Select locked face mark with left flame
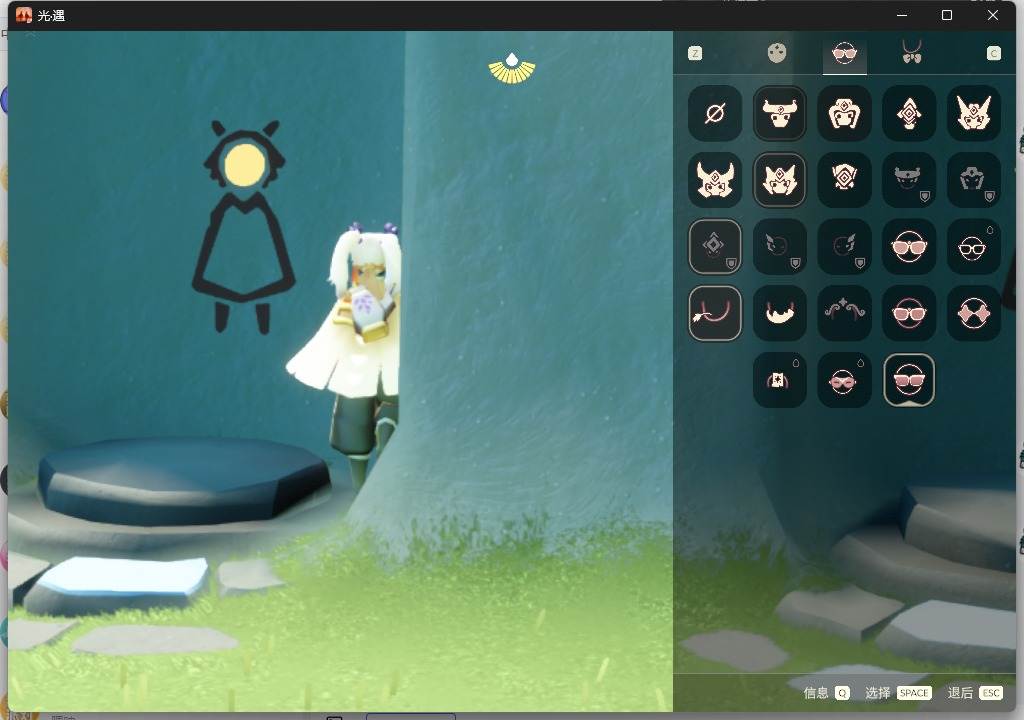This screenshot has width=1024, height=720. (x=779, y=246)
